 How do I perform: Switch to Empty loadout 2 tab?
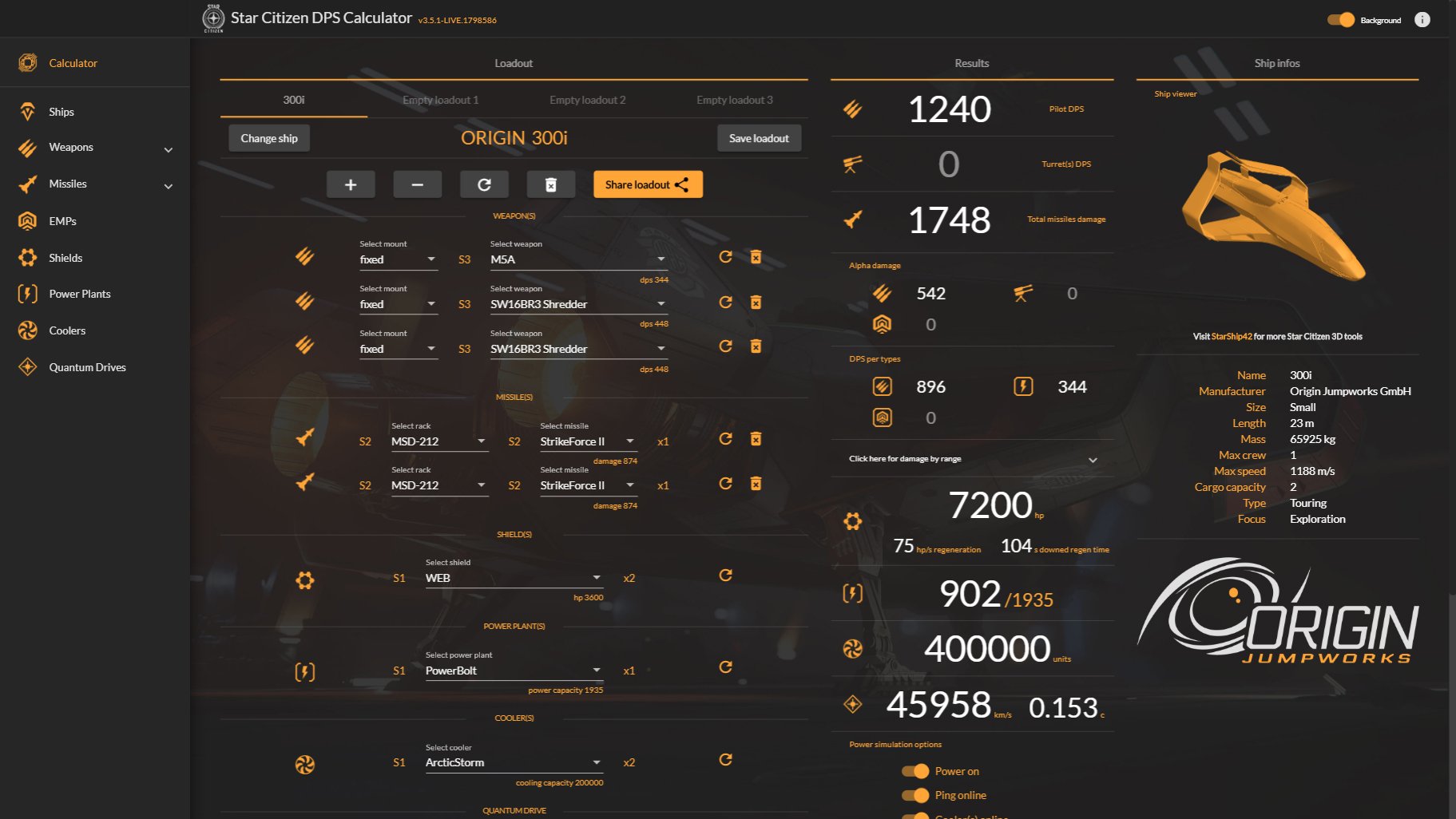tap(587, 100)
